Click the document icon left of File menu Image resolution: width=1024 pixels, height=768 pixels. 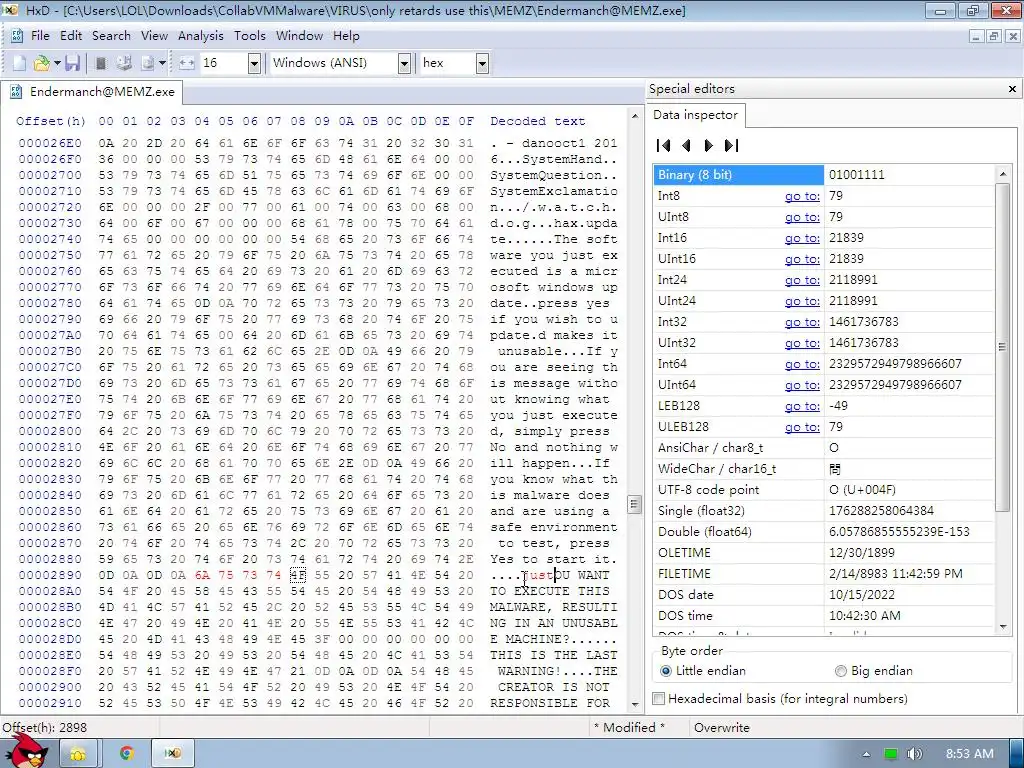click(17, 36)
